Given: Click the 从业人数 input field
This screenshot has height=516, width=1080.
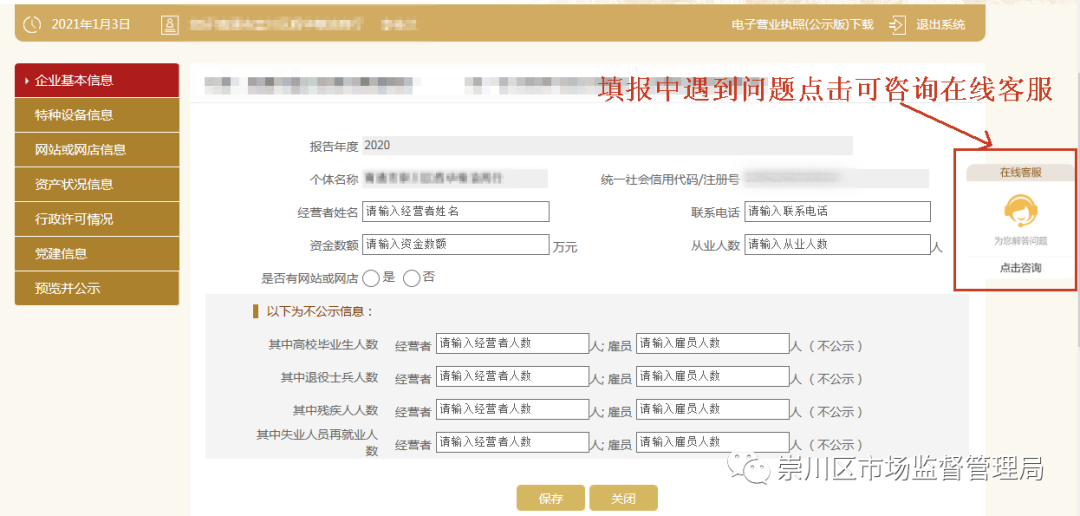Looking at the screenshot, I should [x=836, y=245].
